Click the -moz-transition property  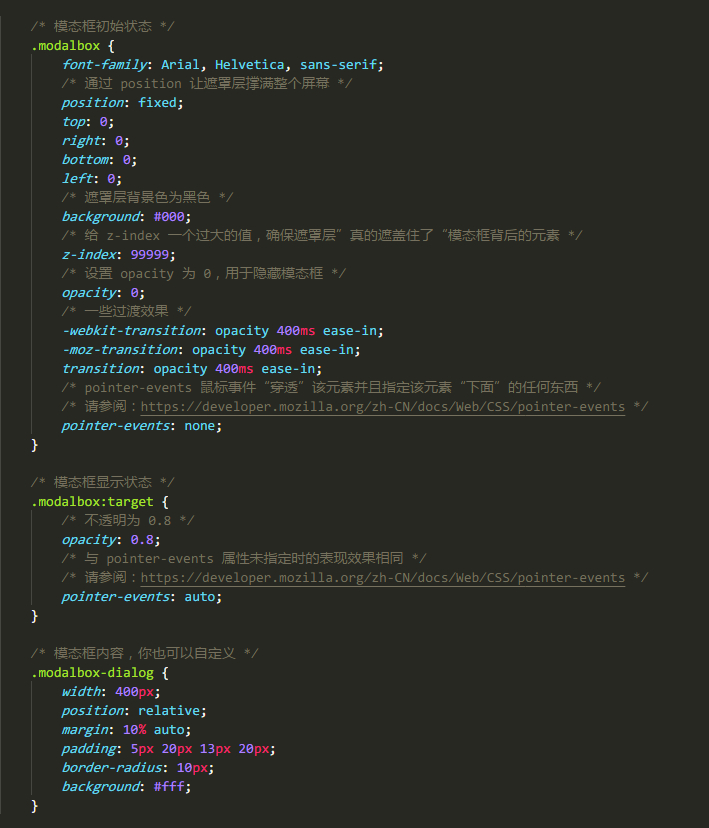pos(120,350)
